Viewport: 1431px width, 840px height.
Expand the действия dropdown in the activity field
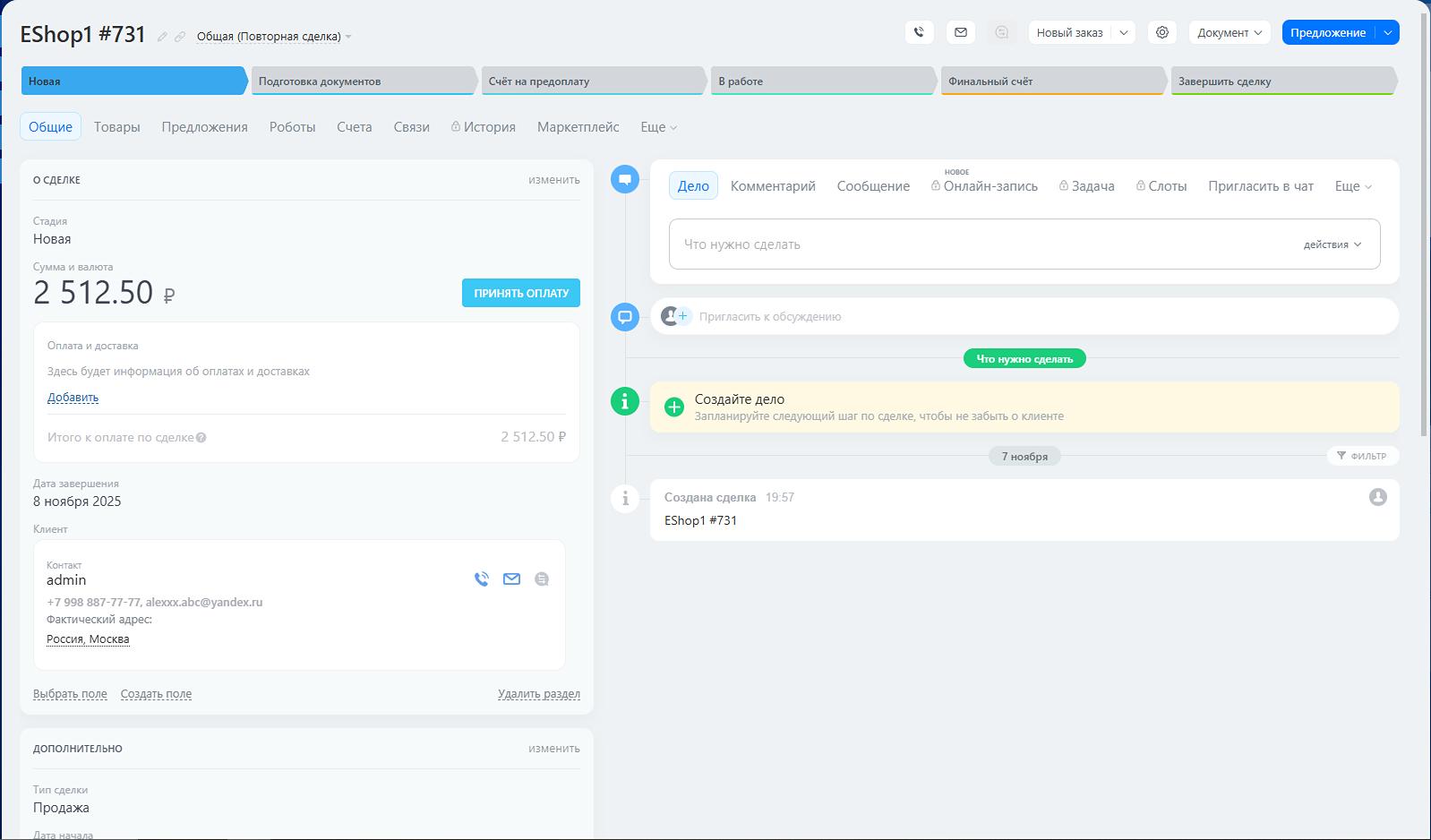[x=1332, y=244]
